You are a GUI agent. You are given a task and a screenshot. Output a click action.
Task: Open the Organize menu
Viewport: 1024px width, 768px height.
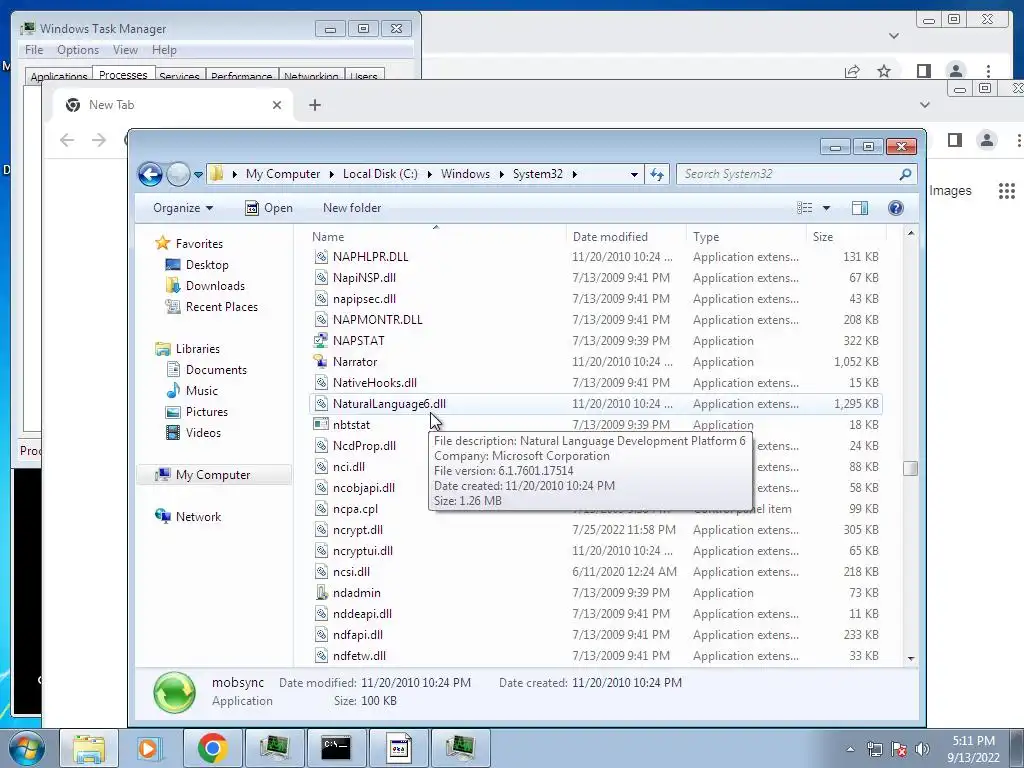(x=183, y=208)
